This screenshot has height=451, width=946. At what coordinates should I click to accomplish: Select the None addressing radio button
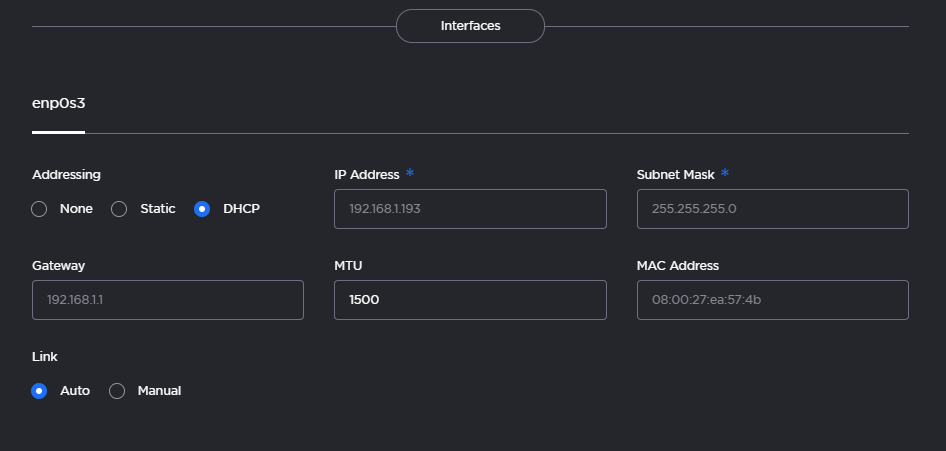point(40,209)
